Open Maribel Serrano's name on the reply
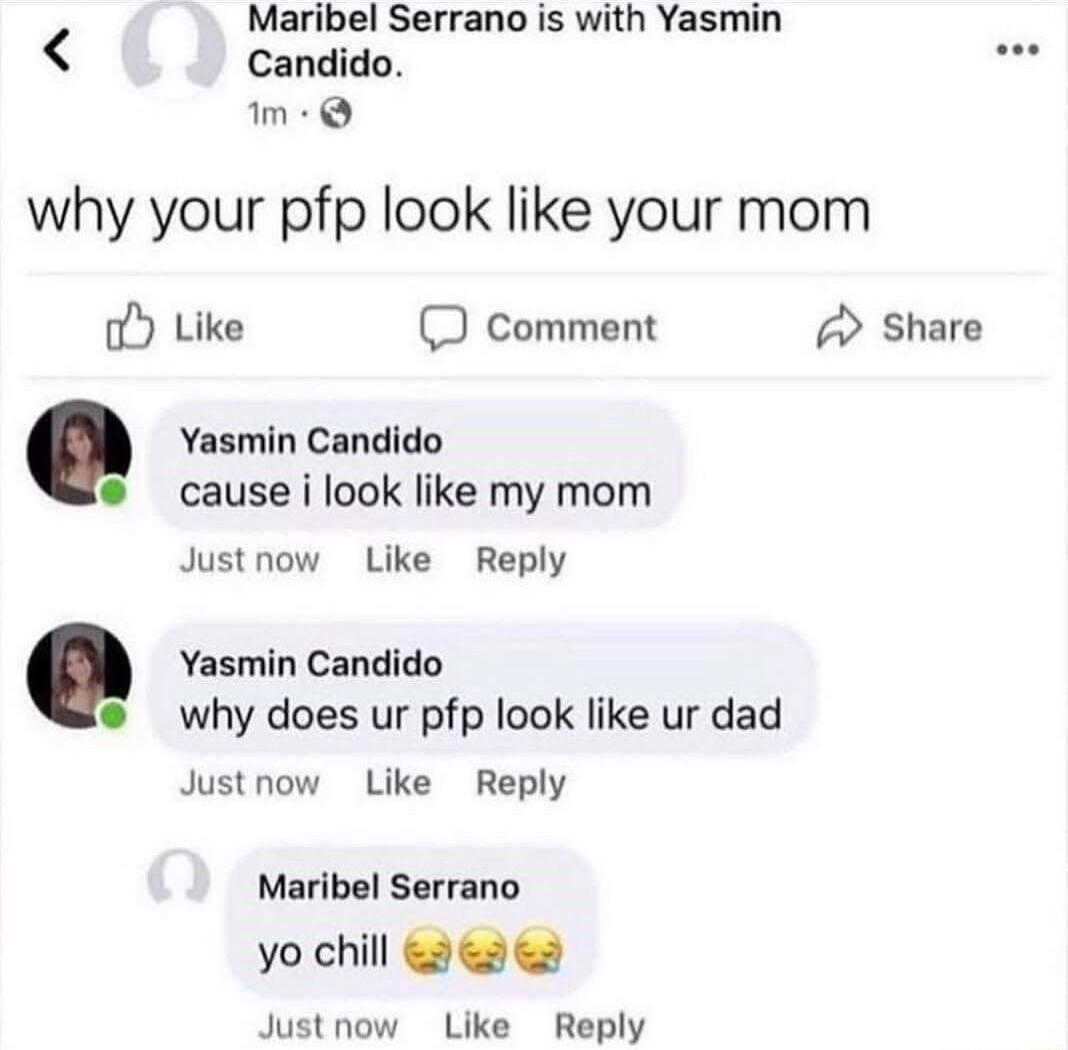The height and width of the screenshot is (1050, 1068). pyautogui.click(x=389, y=887)
